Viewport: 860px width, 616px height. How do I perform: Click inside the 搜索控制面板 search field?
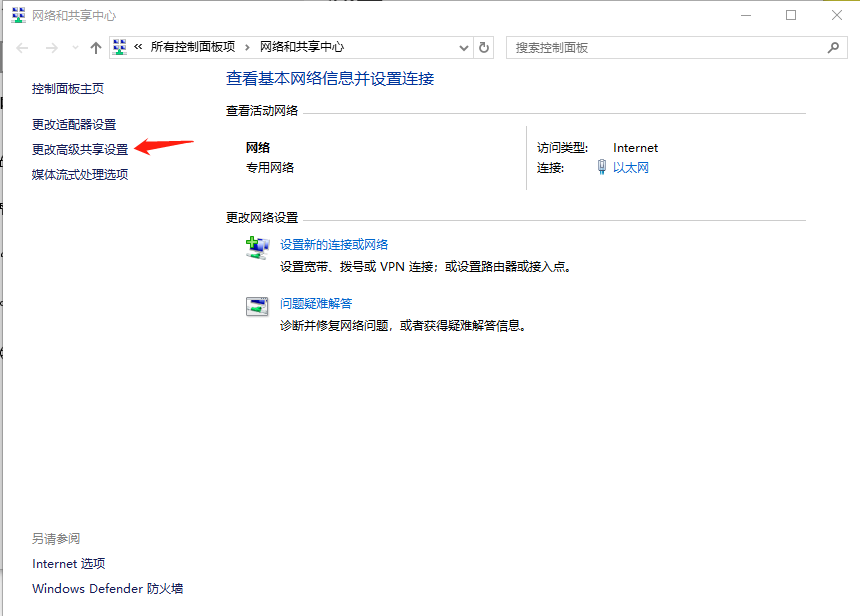coord(650,47)
